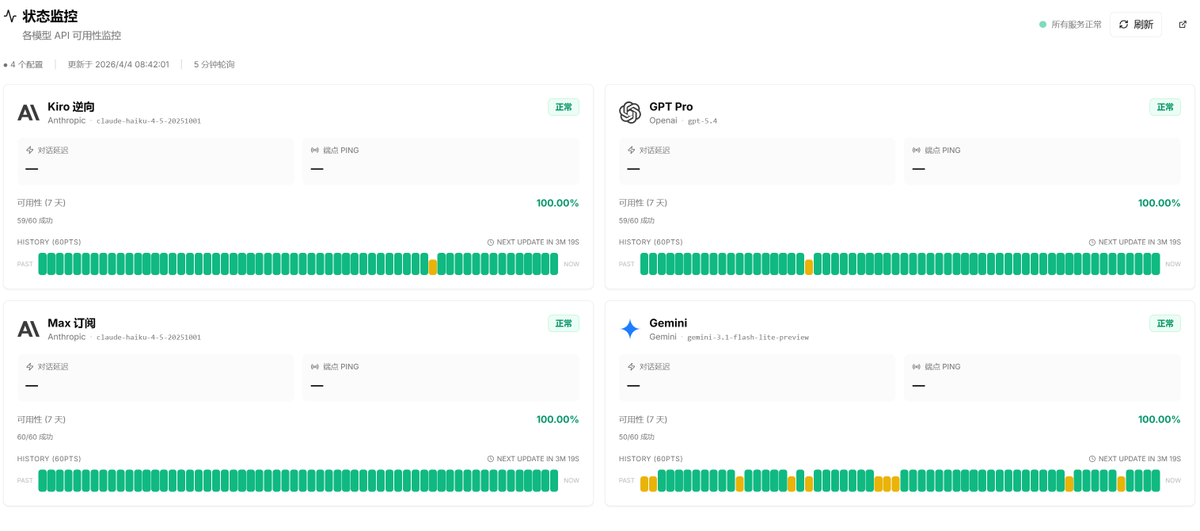This screenshot has height=531, width=1200.
Task: Click the 5 分钟轮询 label
Action: pyautogui.click(x=214, y=64)
